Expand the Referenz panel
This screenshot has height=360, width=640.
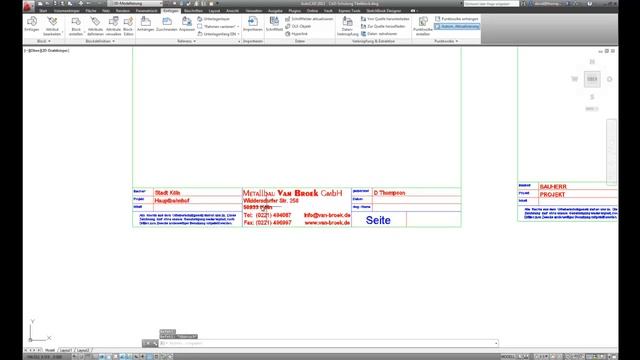coord(187,41)
